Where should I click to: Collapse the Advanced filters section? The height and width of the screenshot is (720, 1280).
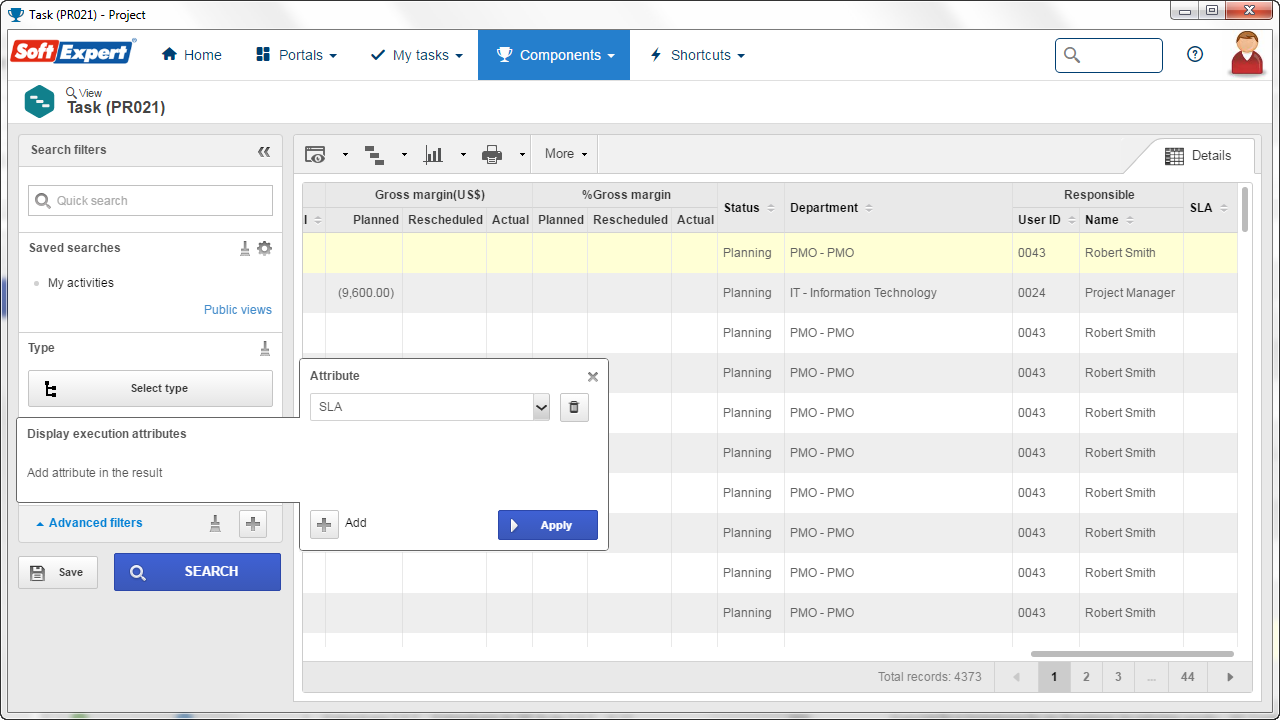(89, 523)
